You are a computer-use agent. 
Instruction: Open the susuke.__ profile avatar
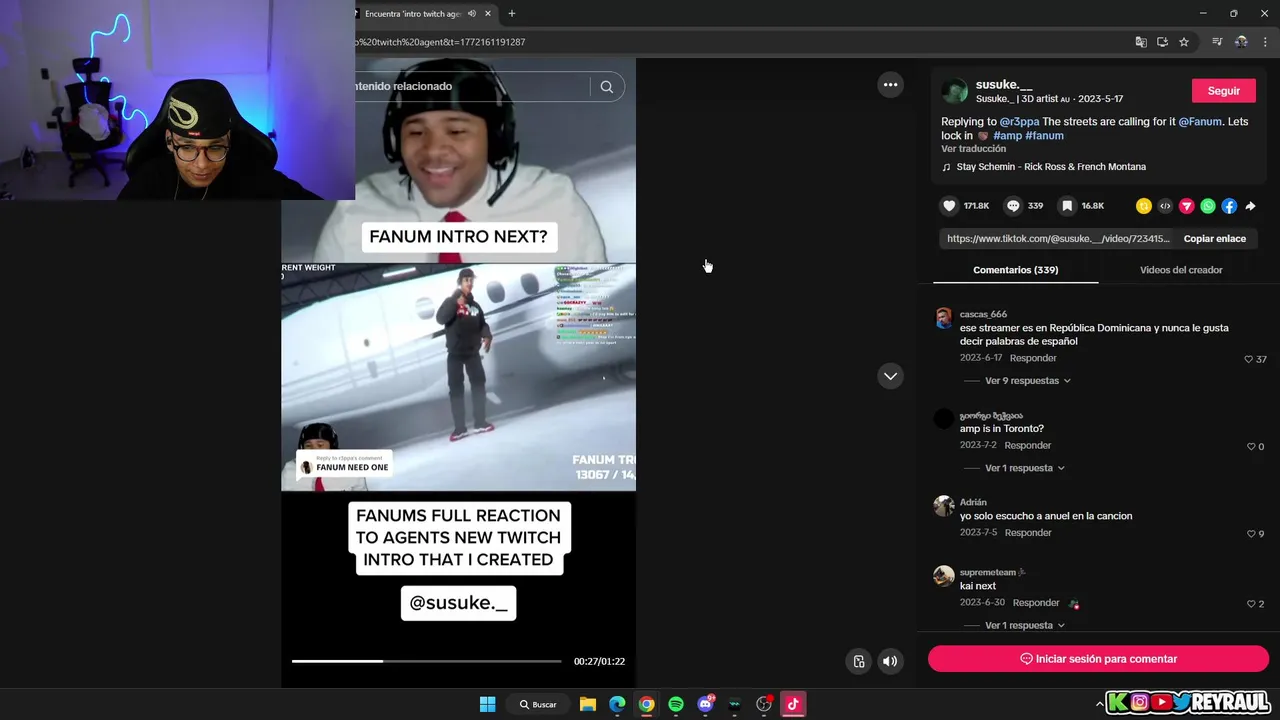coord(955,91)
